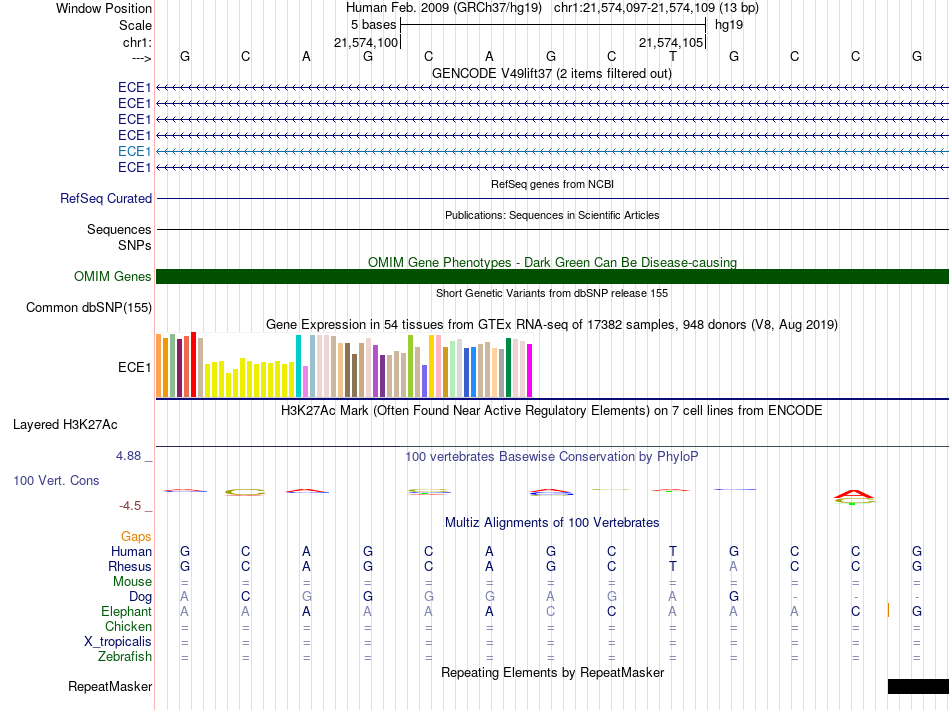Click the OMIM Genes track label
The height and width of the screenshot is (710, 950).
point(113,276)
